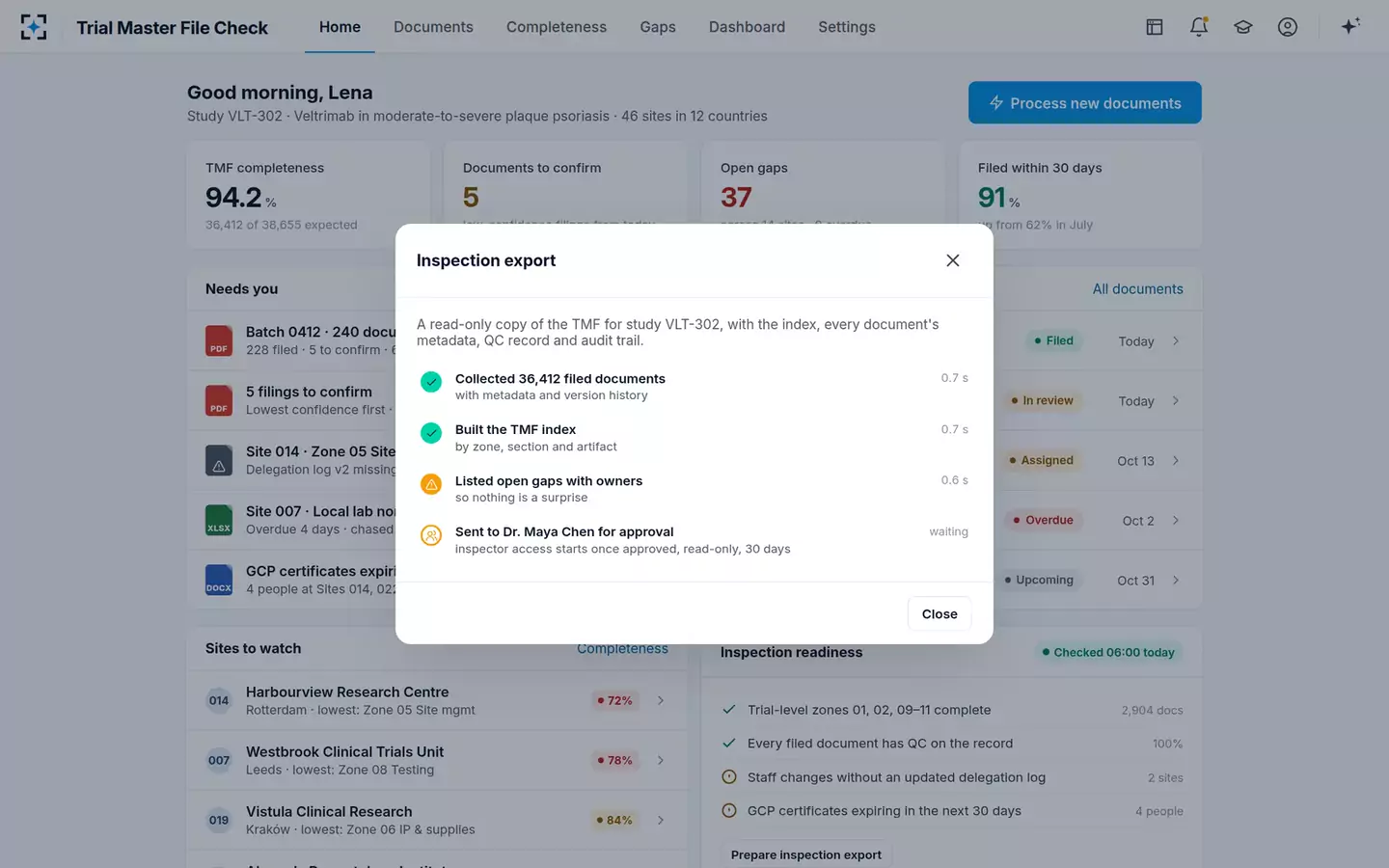
Task: Expand the Assigned Oct 13 row chevron
Action: pos(1176,460)
